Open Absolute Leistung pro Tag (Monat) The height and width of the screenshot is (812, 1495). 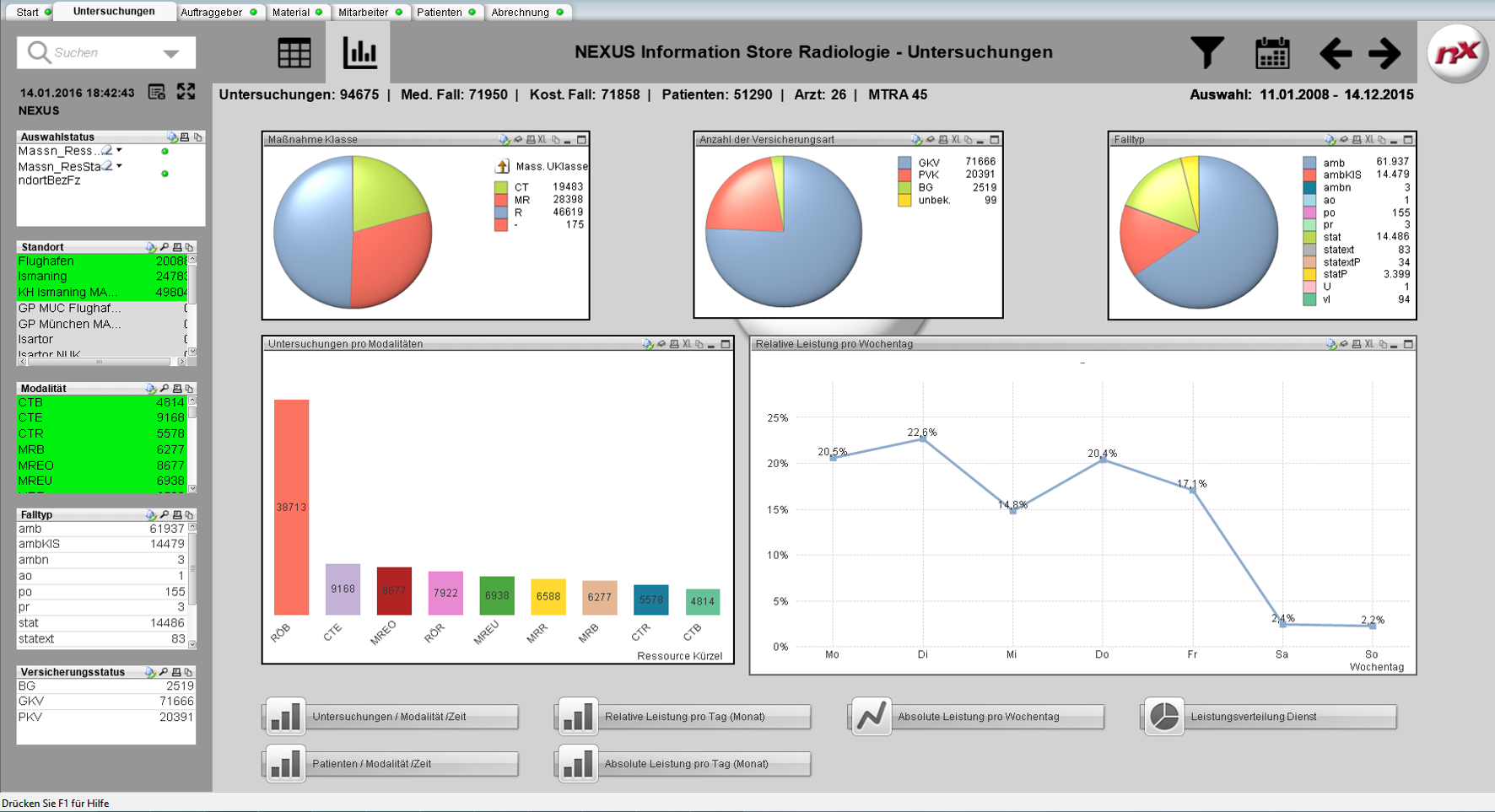click(684, 764)
